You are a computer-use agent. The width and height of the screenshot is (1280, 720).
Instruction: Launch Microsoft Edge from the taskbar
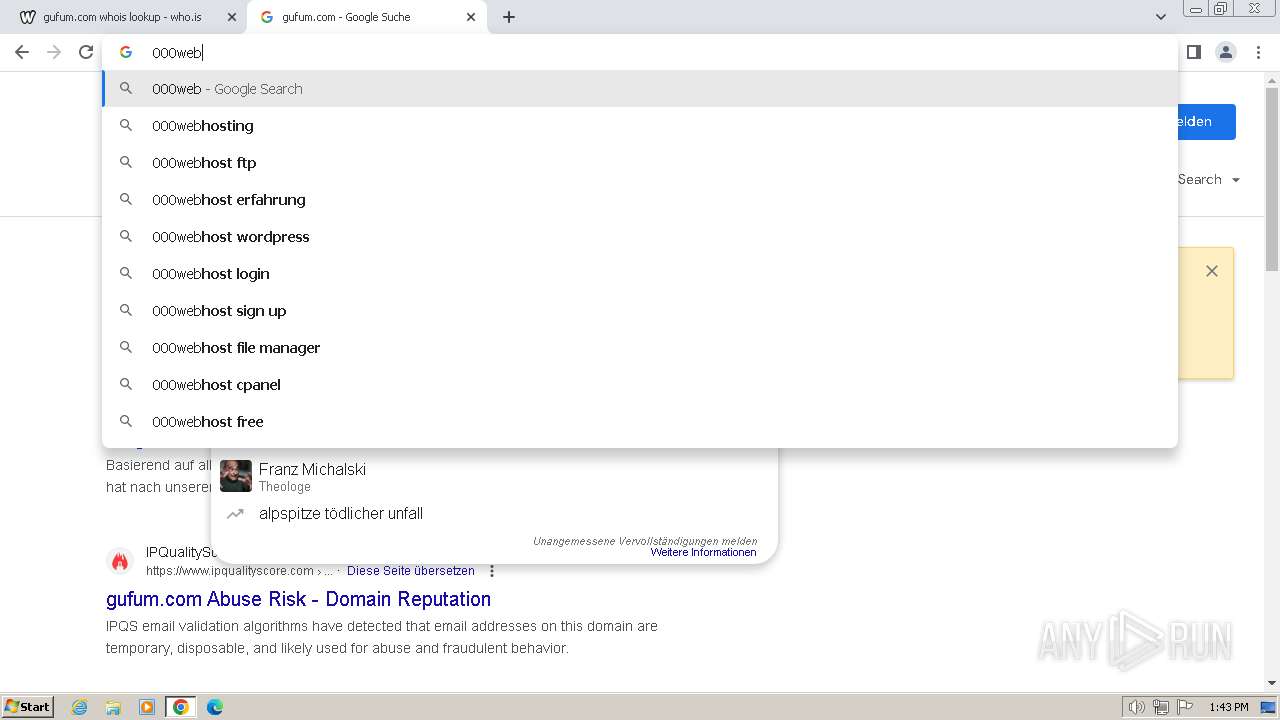point(215,707)
